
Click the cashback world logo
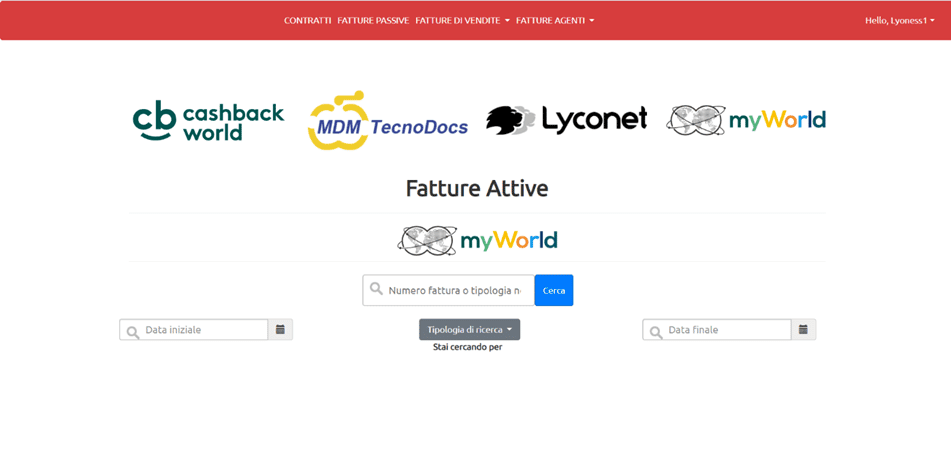(208, 121)
